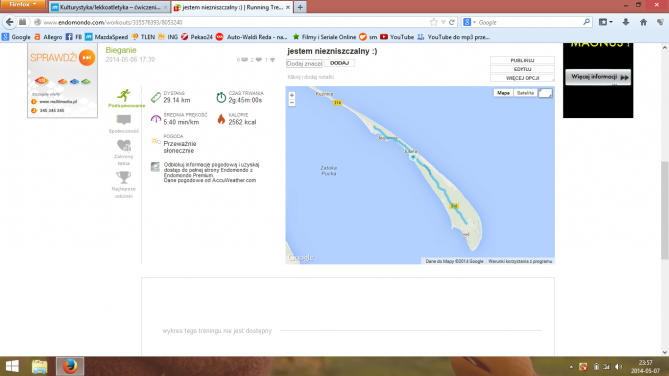Open the Najlepsze odcinki trophy icon

124,177
